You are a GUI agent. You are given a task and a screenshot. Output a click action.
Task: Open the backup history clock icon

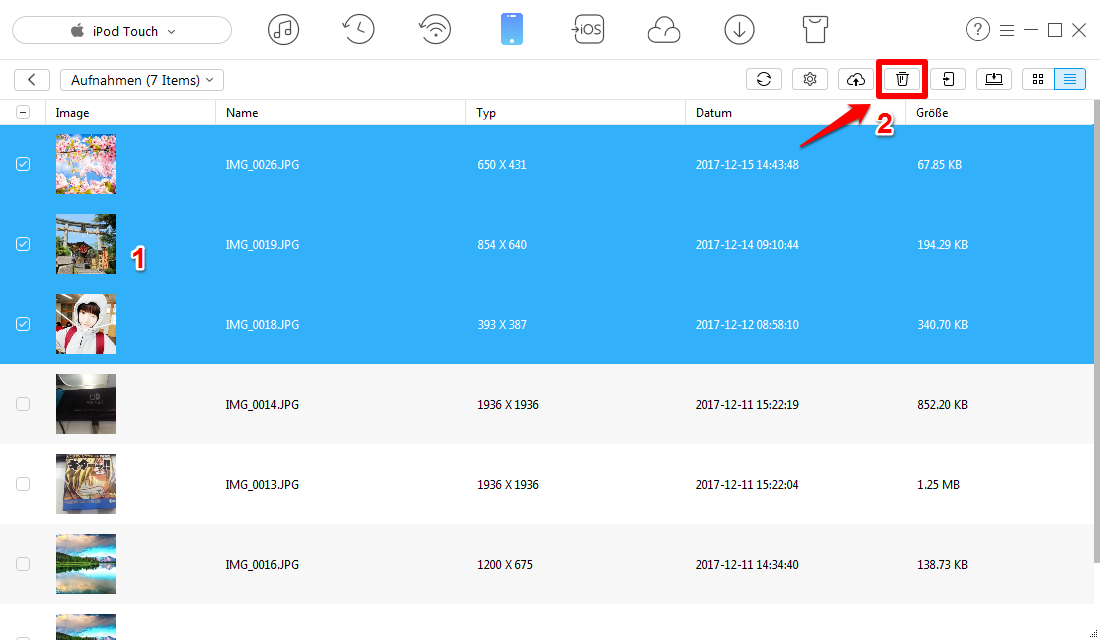(358, 29)
